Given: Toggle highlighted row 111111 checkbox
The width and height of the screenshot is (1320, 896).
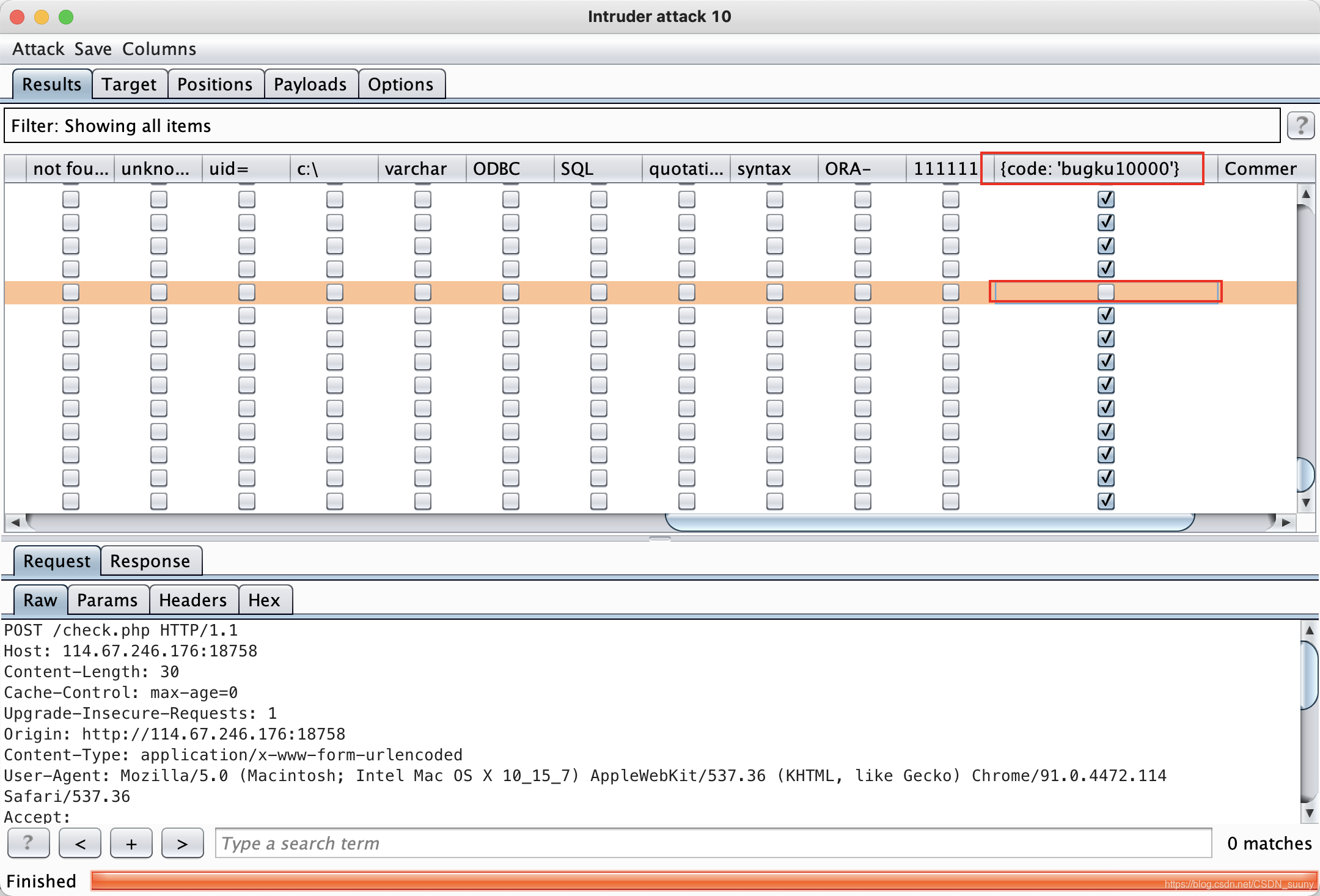Looking at the screenshot, I should point(951,292).
